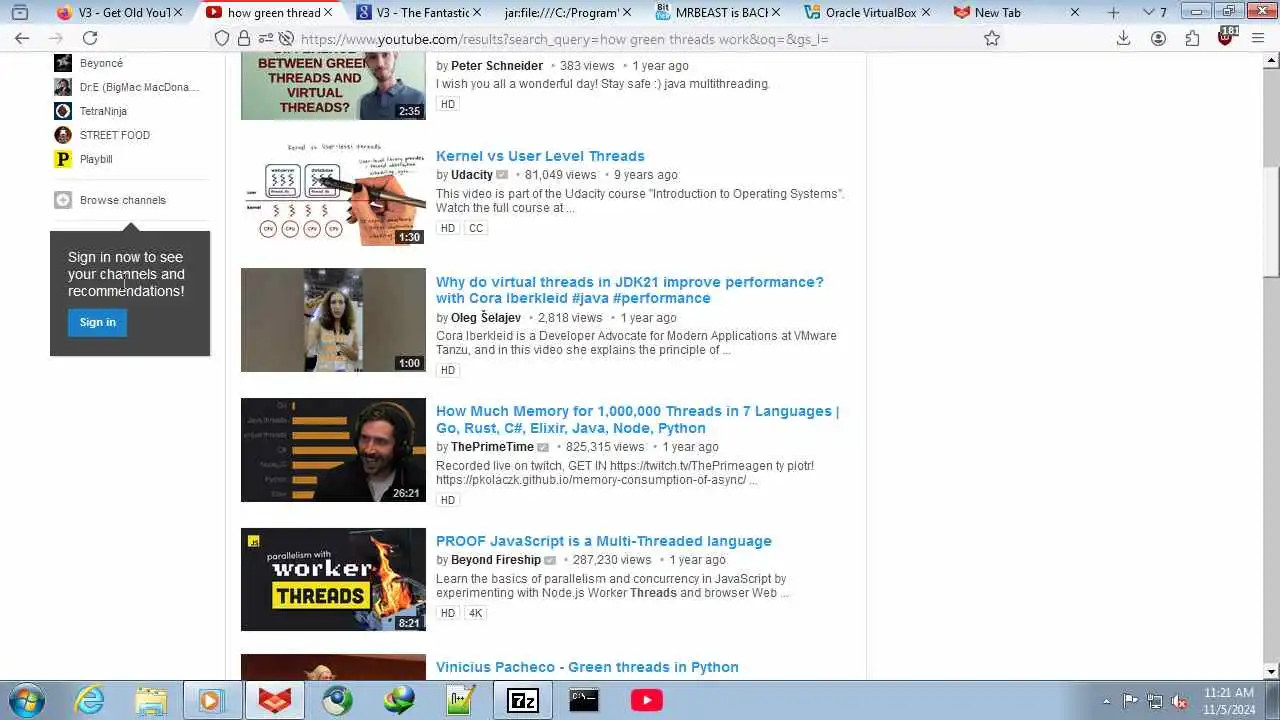Switch to Oracle VirtualBox tab

pyautogui.click(x=868, y=13)
